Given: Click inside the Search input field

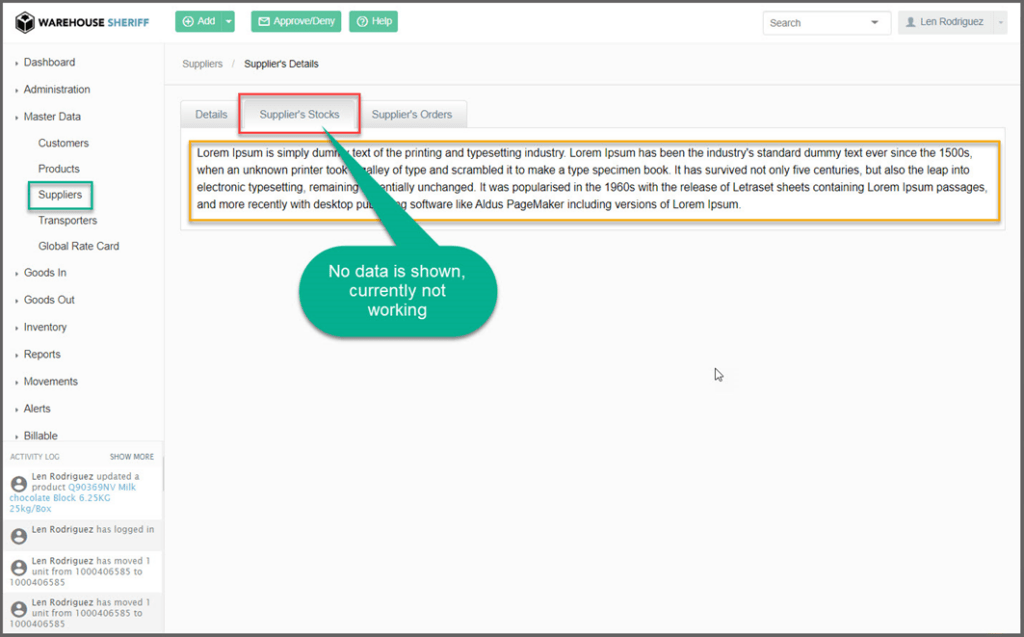Looking at the screenshot, I should (812, 22).
